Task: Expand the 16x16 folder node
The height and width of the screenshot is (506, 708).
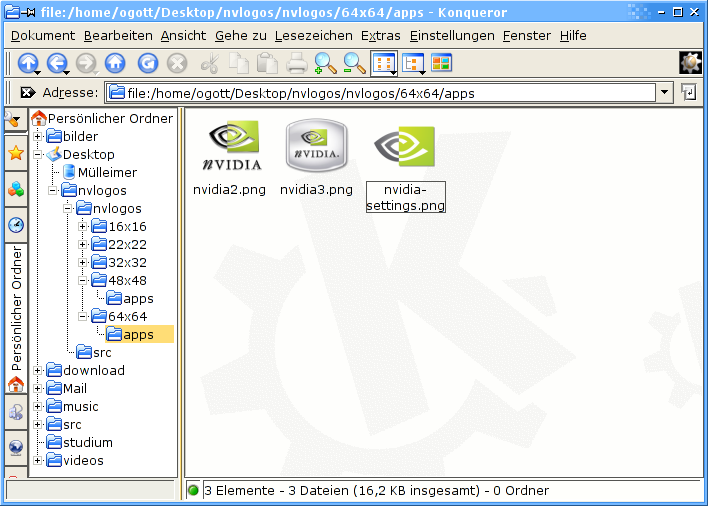Action: coord(83,226)
